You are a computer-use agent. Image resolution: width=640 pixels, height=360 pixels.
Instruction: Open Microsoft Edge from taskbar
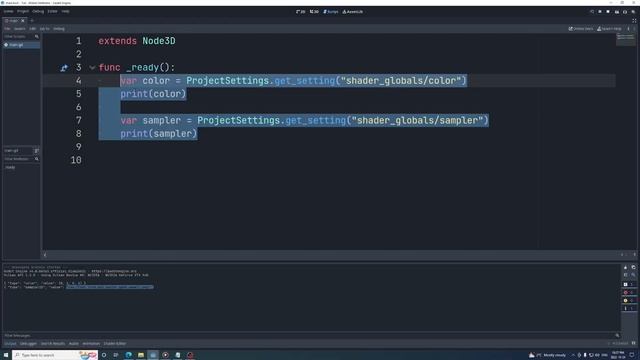point(129,355)
